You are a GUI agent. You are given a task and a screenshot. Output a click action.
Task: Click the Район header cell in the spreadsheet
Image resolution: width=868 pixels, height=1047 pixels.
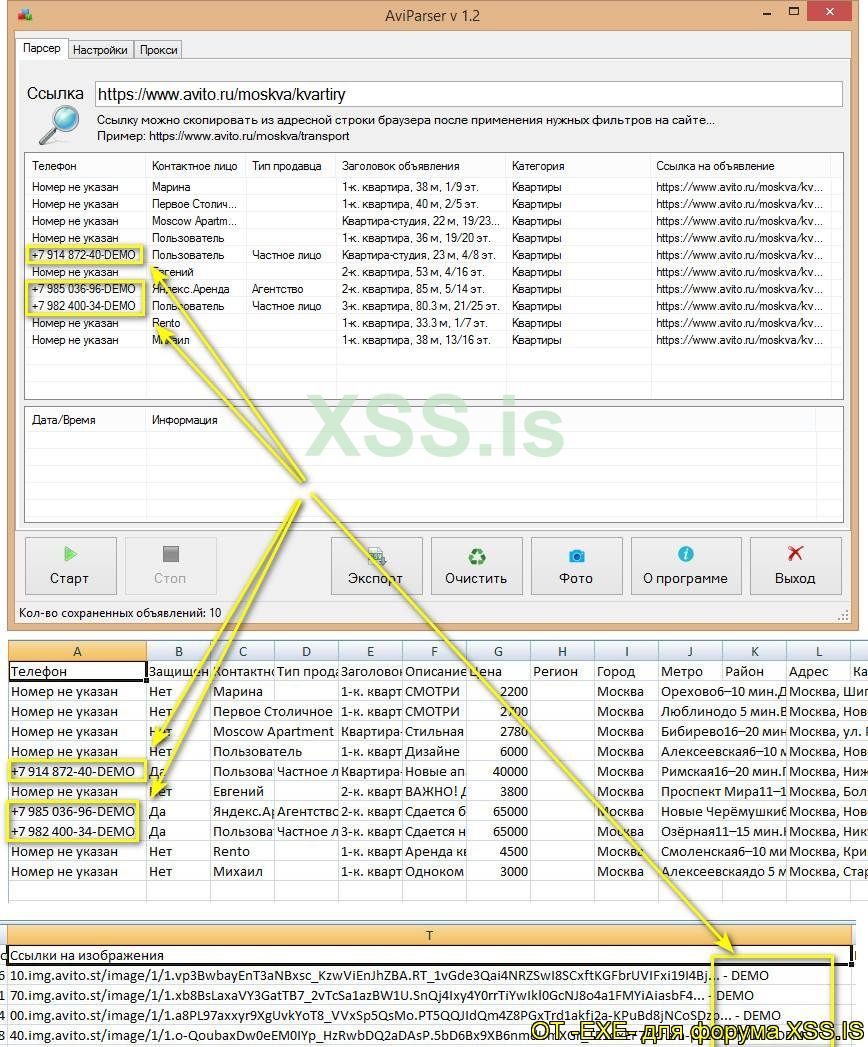click(754, 672)
